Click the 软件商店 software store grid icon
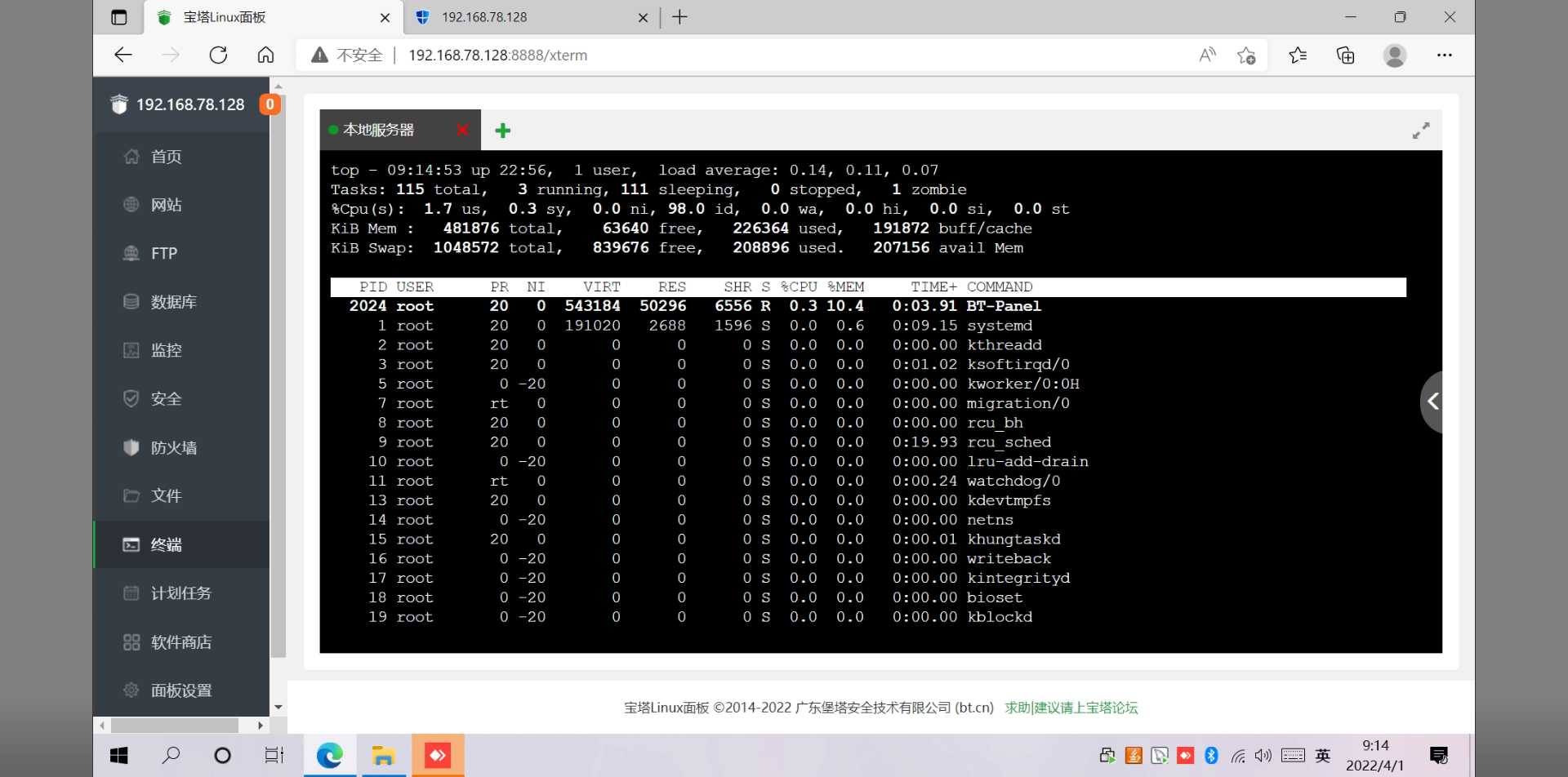This screenshot has width=1568, height=777. pyautogui.click(x=131, y=642)
